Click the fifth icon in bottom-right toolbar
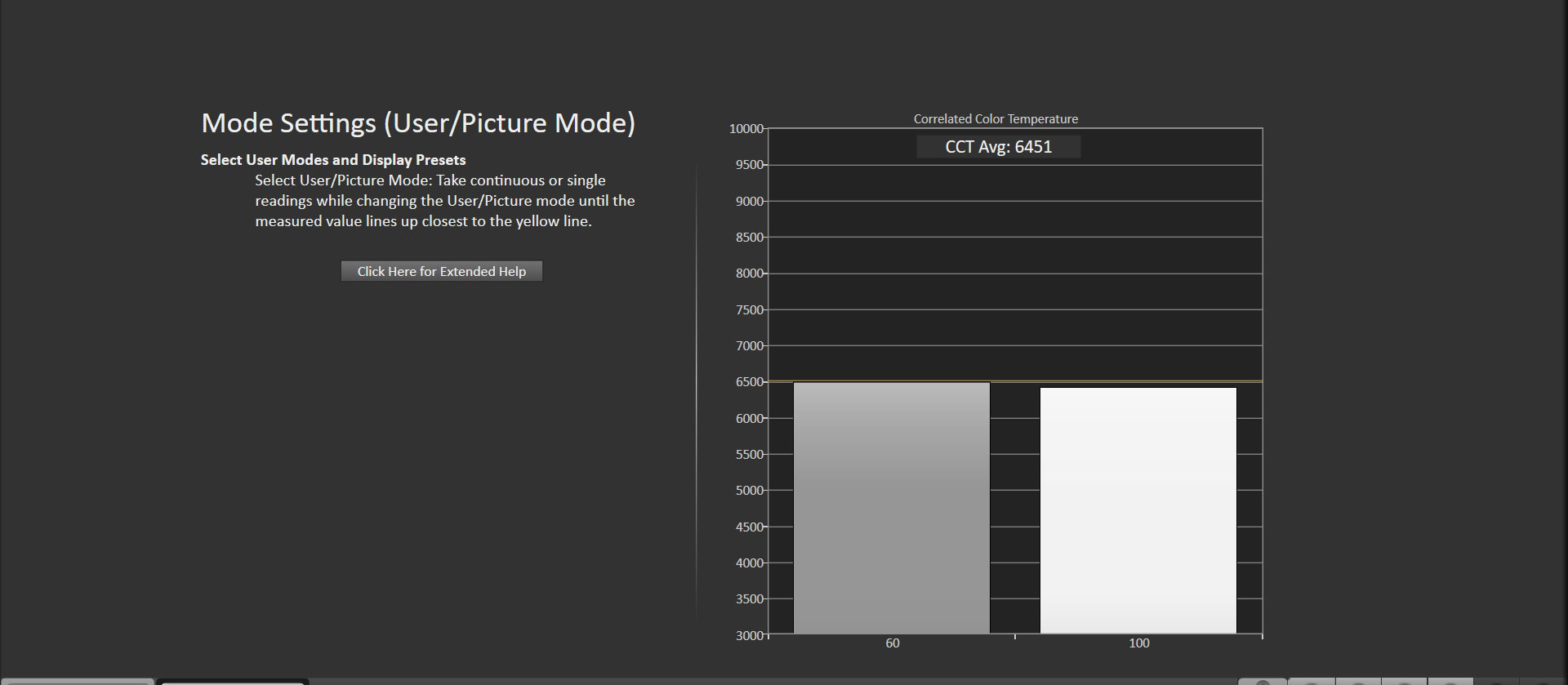 (x=1450, y=682)
